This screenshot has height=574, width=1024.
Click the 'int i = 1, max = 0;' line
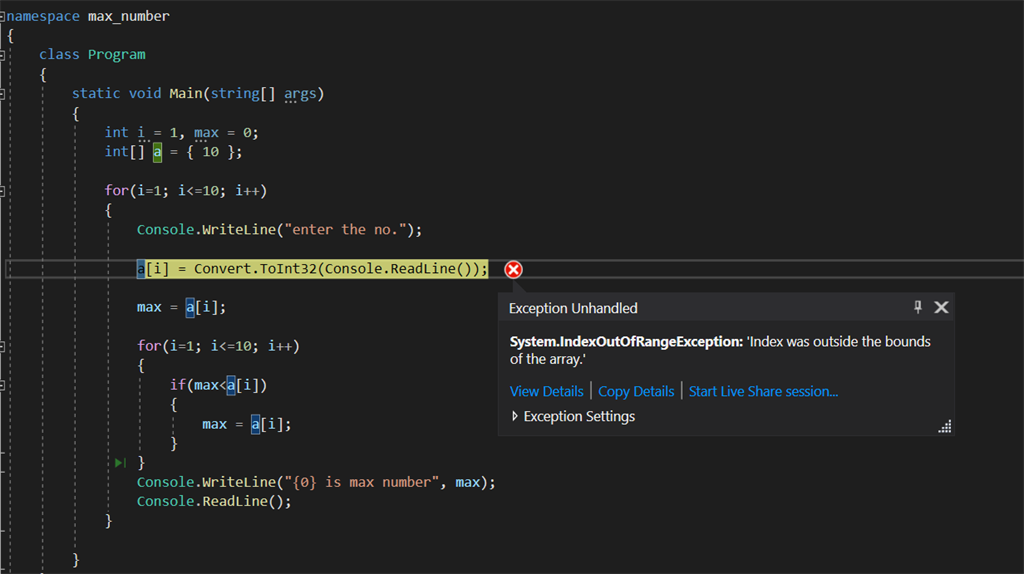tap(182, 133)
